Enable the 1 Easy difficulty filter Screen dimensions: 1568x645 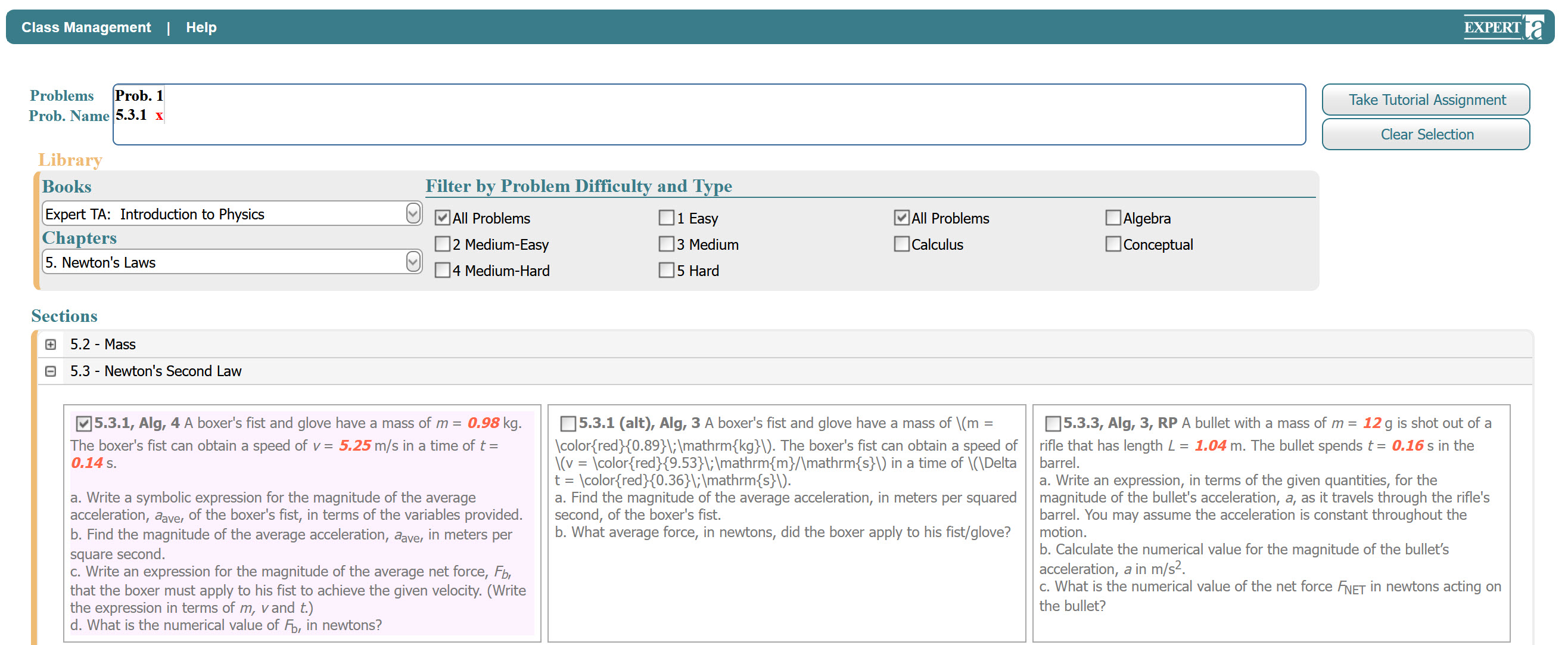pos(667,218)
